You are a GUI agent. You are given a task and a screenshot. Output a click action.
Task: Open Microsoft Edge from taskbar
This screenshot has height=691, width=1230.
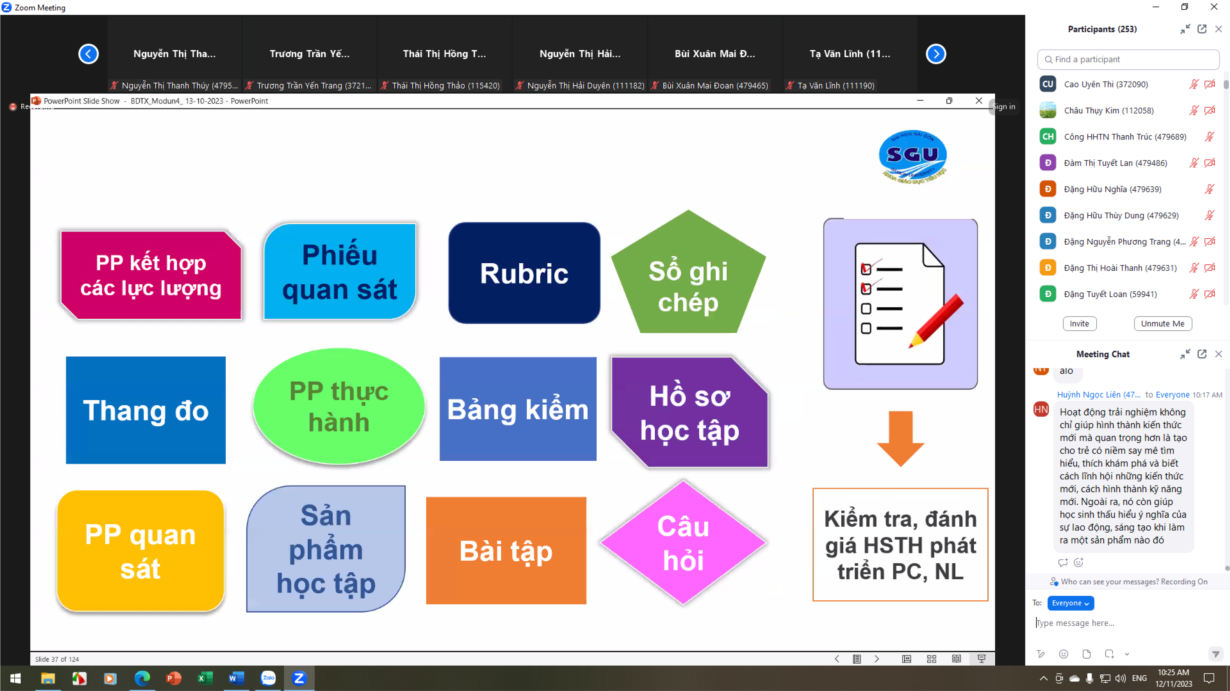[141, 678]
